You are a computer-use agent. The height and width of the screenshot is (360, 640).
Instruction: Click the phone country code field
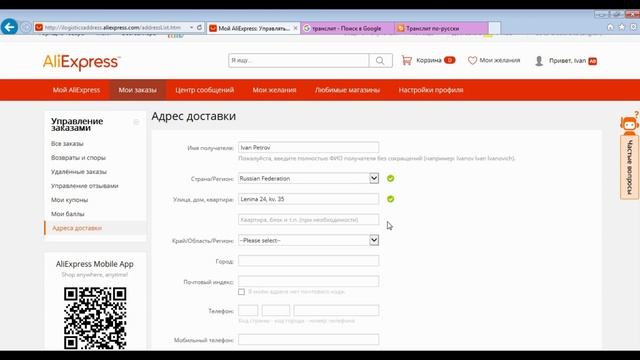coord(248,310)
